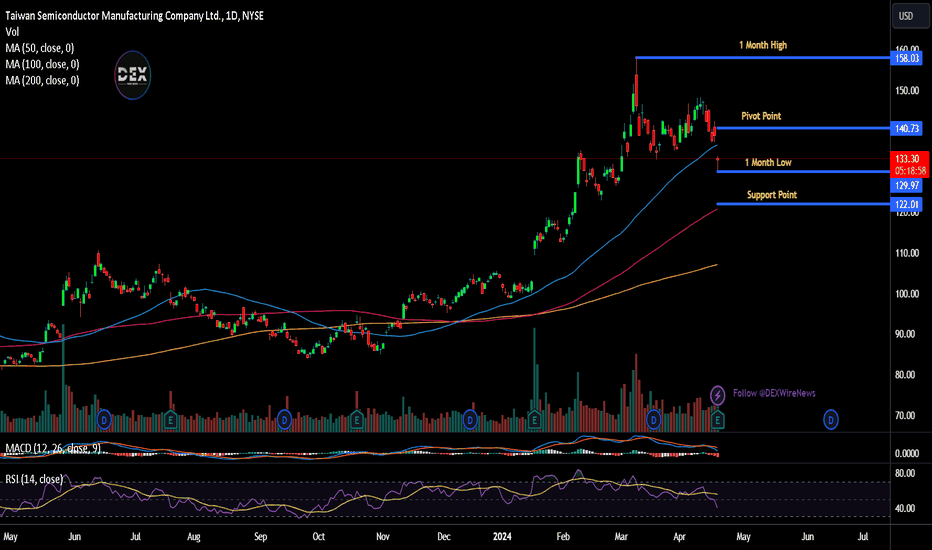
Task: Click the 1 Month High annotation text
Action: 763,45
